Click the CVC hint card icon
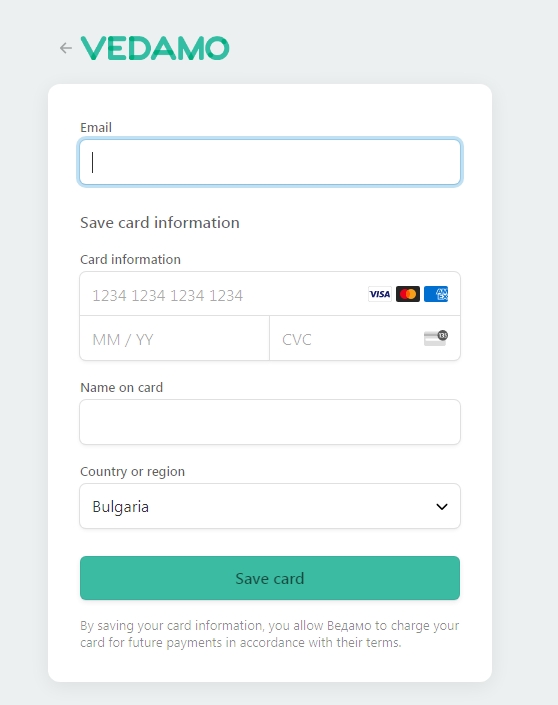 tap(436, 338)
